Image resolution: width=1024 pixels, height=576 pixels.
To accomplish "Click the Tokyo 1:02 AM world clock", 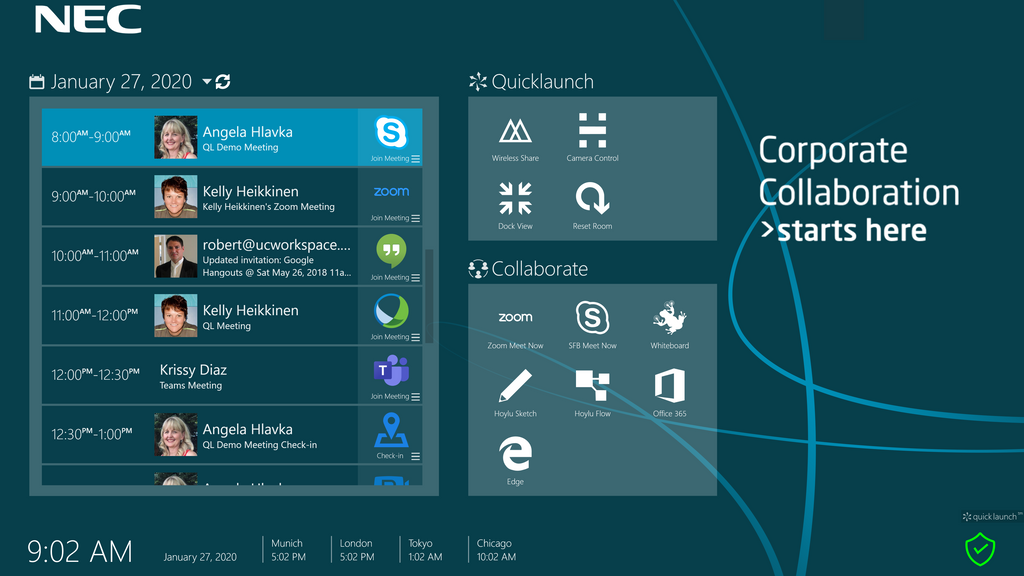I will (425, 550).
